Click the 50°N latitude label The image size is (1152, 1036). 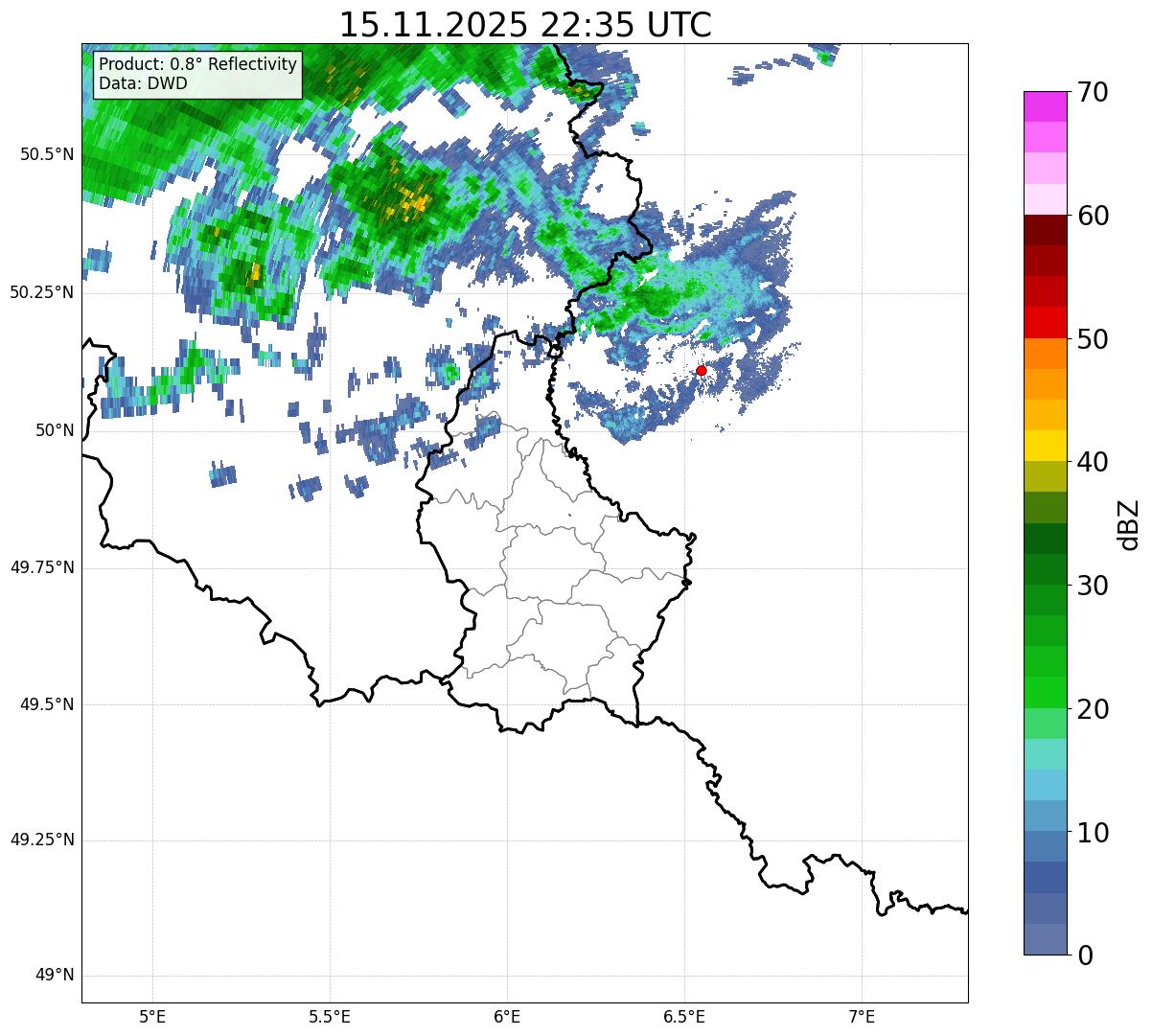click(55, 430)
